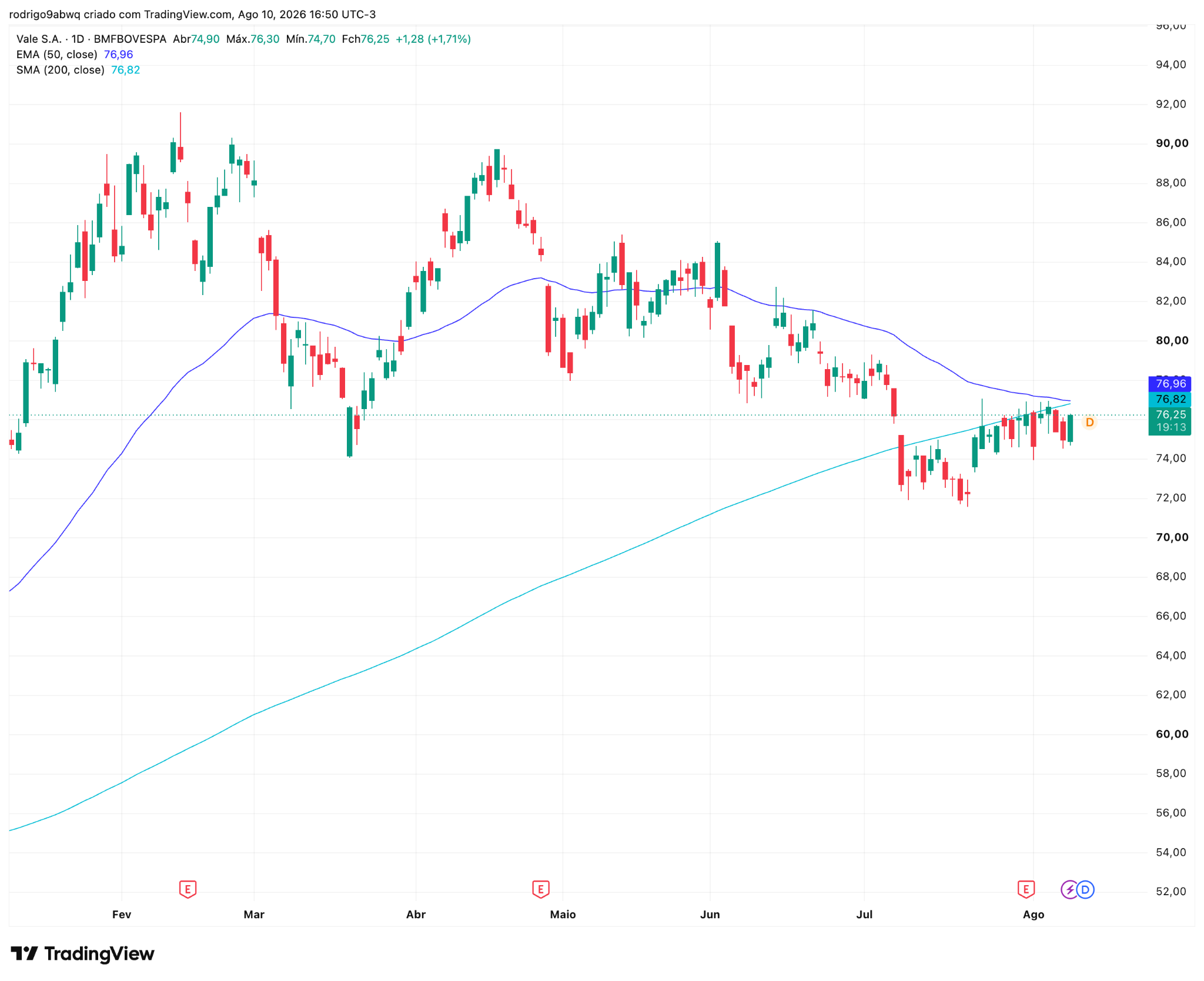This screenshot has width=1204, height=981.
Task: Click the 80,00 price scale label
Action: point(1172,340)
